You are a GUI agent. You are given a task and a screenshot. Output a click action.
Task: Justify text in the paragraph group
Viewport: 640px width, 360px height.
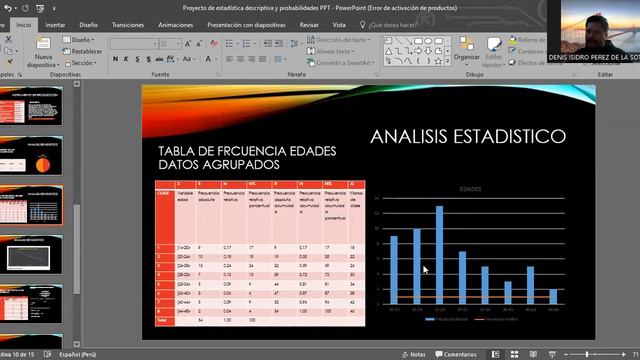[x=262, y=60]
